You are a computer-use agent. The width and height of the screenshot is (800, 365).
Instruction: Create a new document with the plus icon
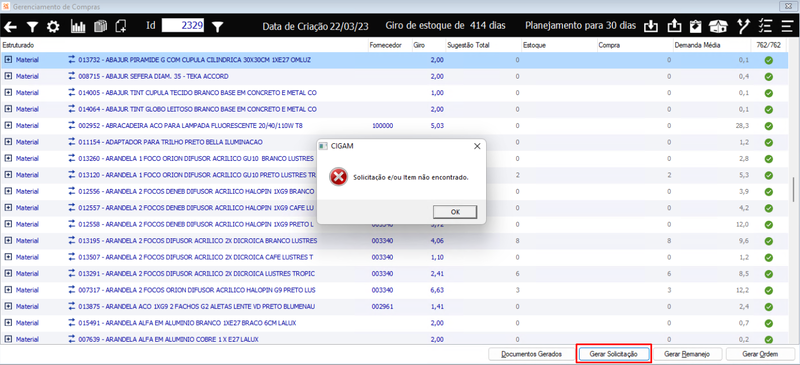(121, 27)
